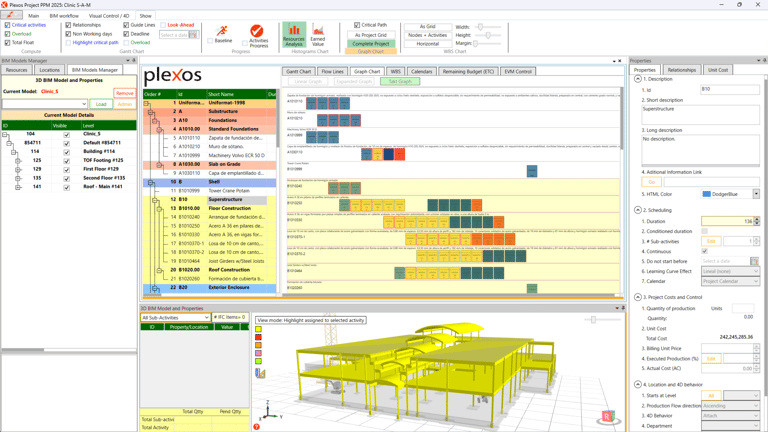
Task: Open the Visual Control / 4D ribbon tab
Action: point(109,16)
